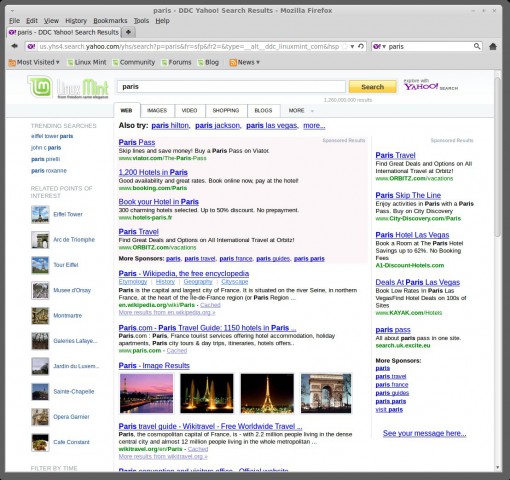Click the 1,200 Hotels in Paris link
The width and height of the screenshot is (510, 480).
pos(153,172)
